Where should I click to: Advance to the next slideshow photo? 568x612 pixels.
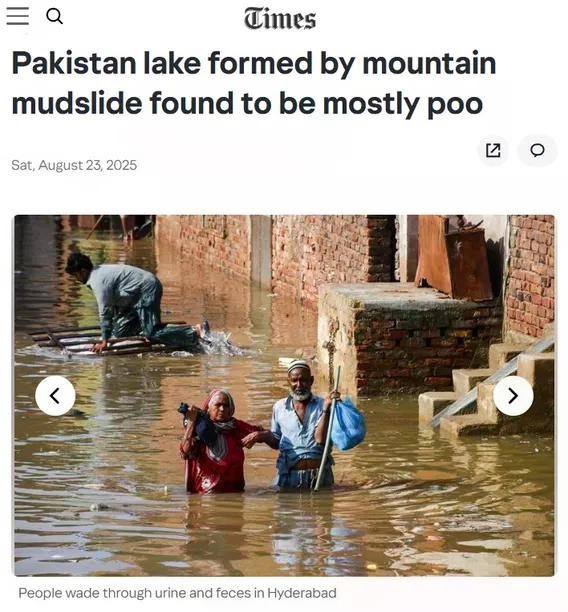(x=513, y=396)
